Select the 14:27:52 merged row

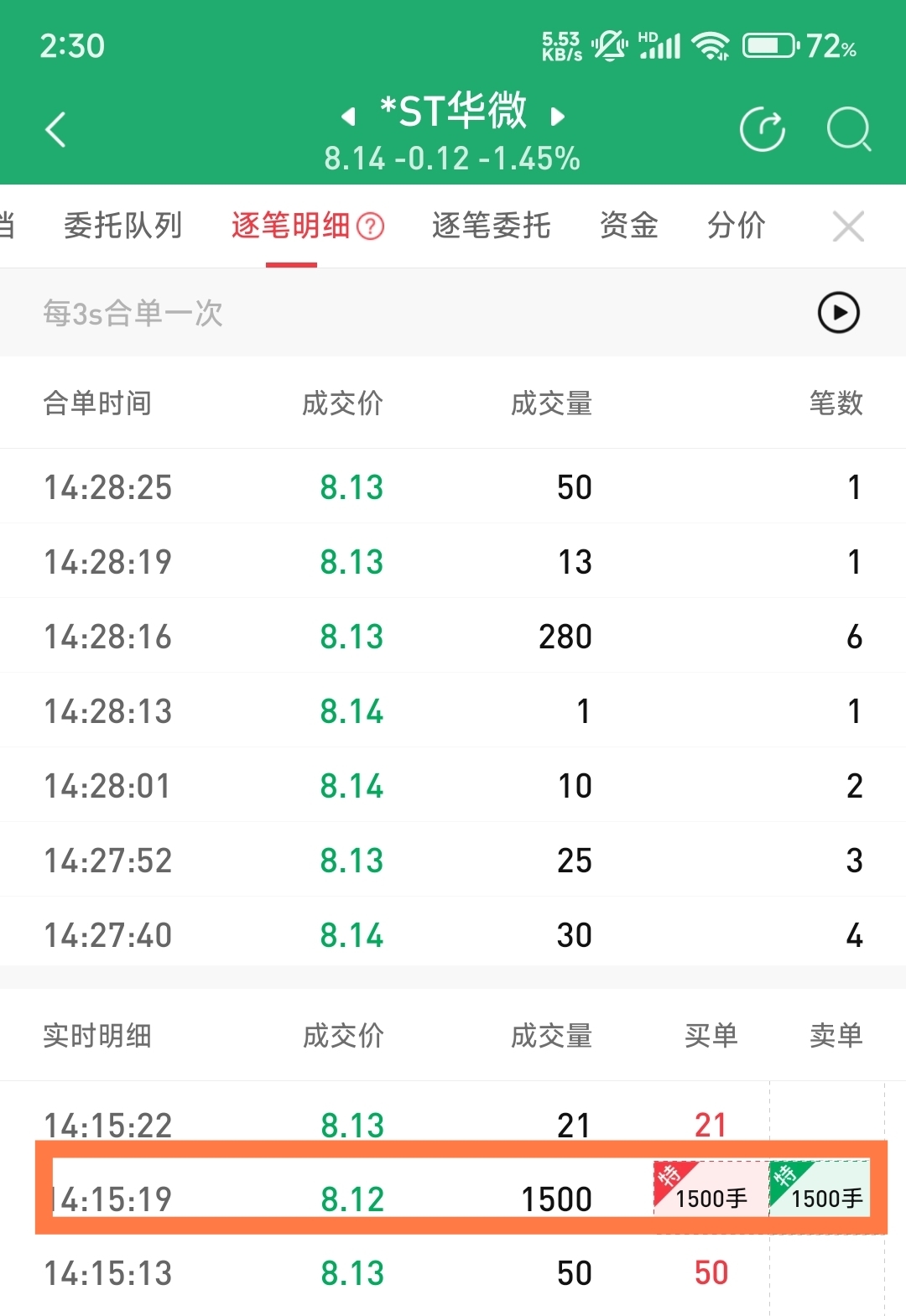(453, 860)
